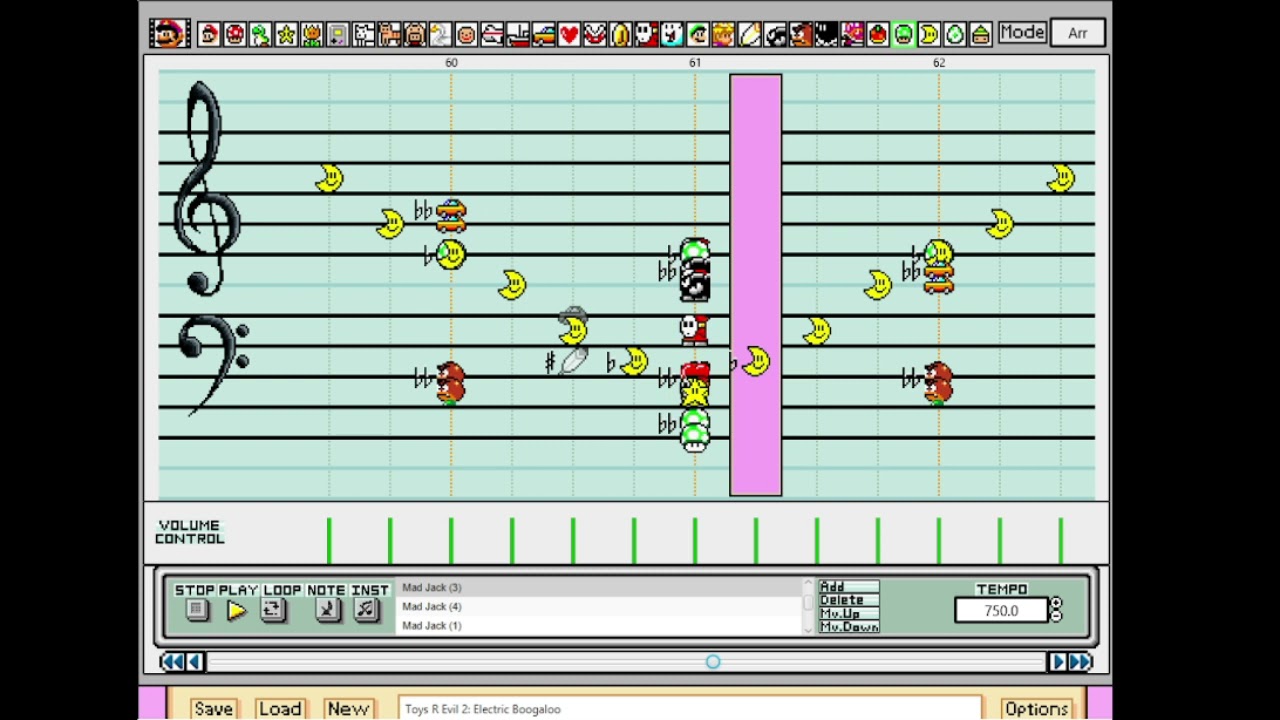Viewport: 1280px width, 720px height.
Task: Click the Mode button
Action: (1022, 33)
